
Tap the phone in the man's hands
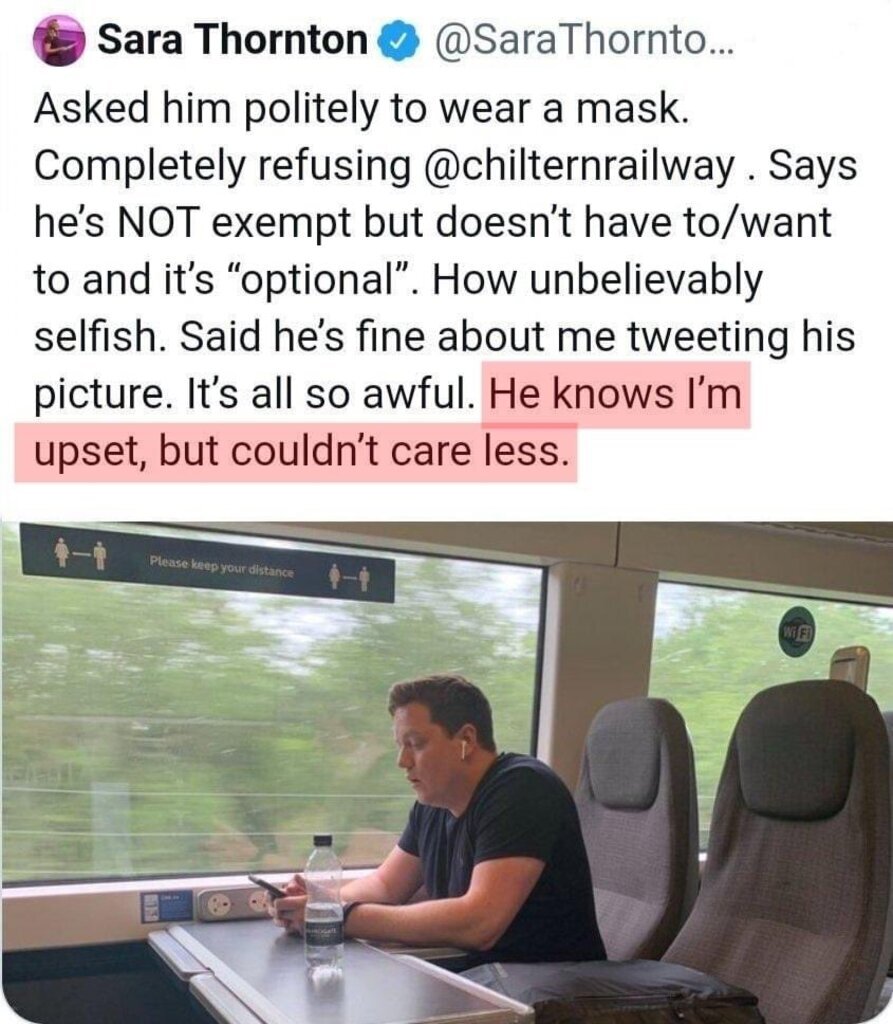point(267,886)
